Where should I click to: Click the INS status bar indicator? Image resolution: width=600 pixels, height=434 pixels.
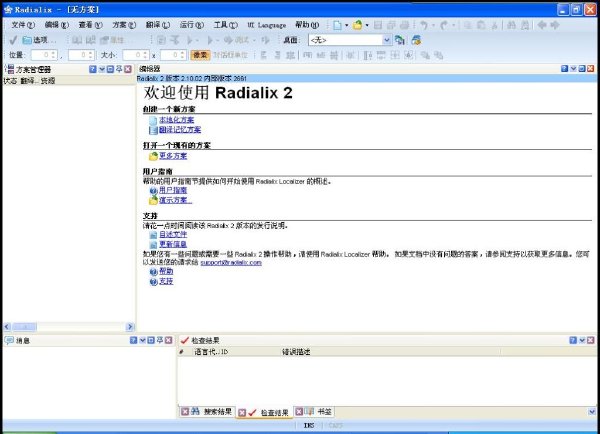pyautogui.click(x=309, y=425)
